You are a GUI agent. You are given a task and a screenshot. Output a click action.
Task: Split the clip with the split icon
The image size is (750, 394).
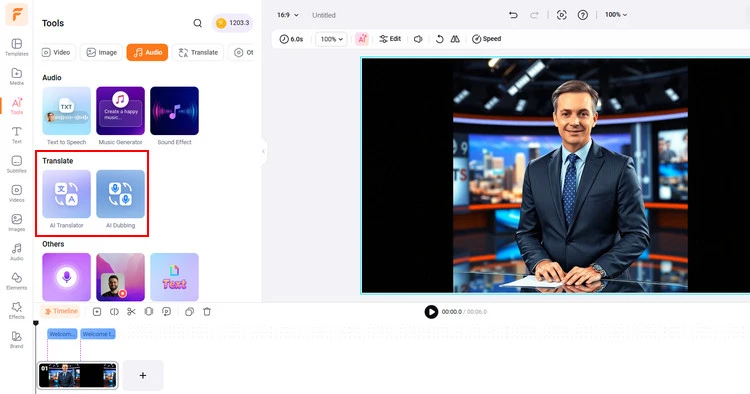click(114, 312)
